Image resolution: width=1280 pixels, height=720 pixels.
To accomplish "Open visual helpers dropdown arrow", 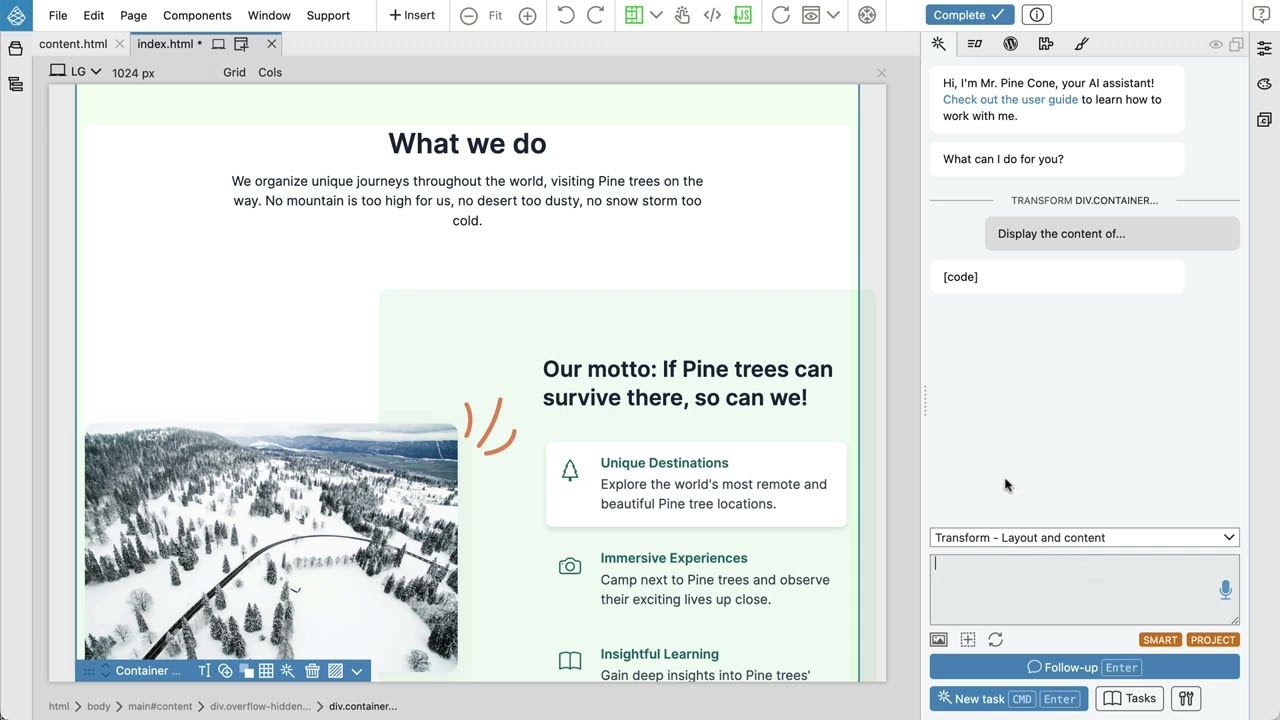I will (656, 15).
